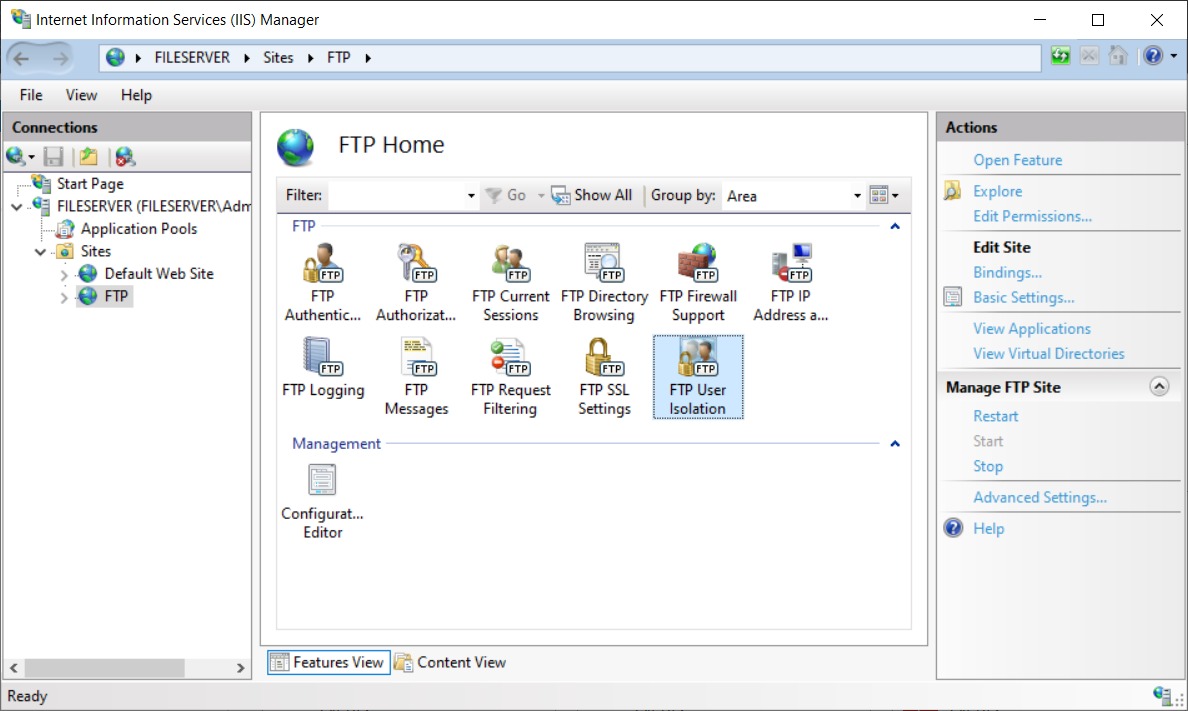
Task: Click the Up folder icon in Connections toolbar
Action: [89, 157]
